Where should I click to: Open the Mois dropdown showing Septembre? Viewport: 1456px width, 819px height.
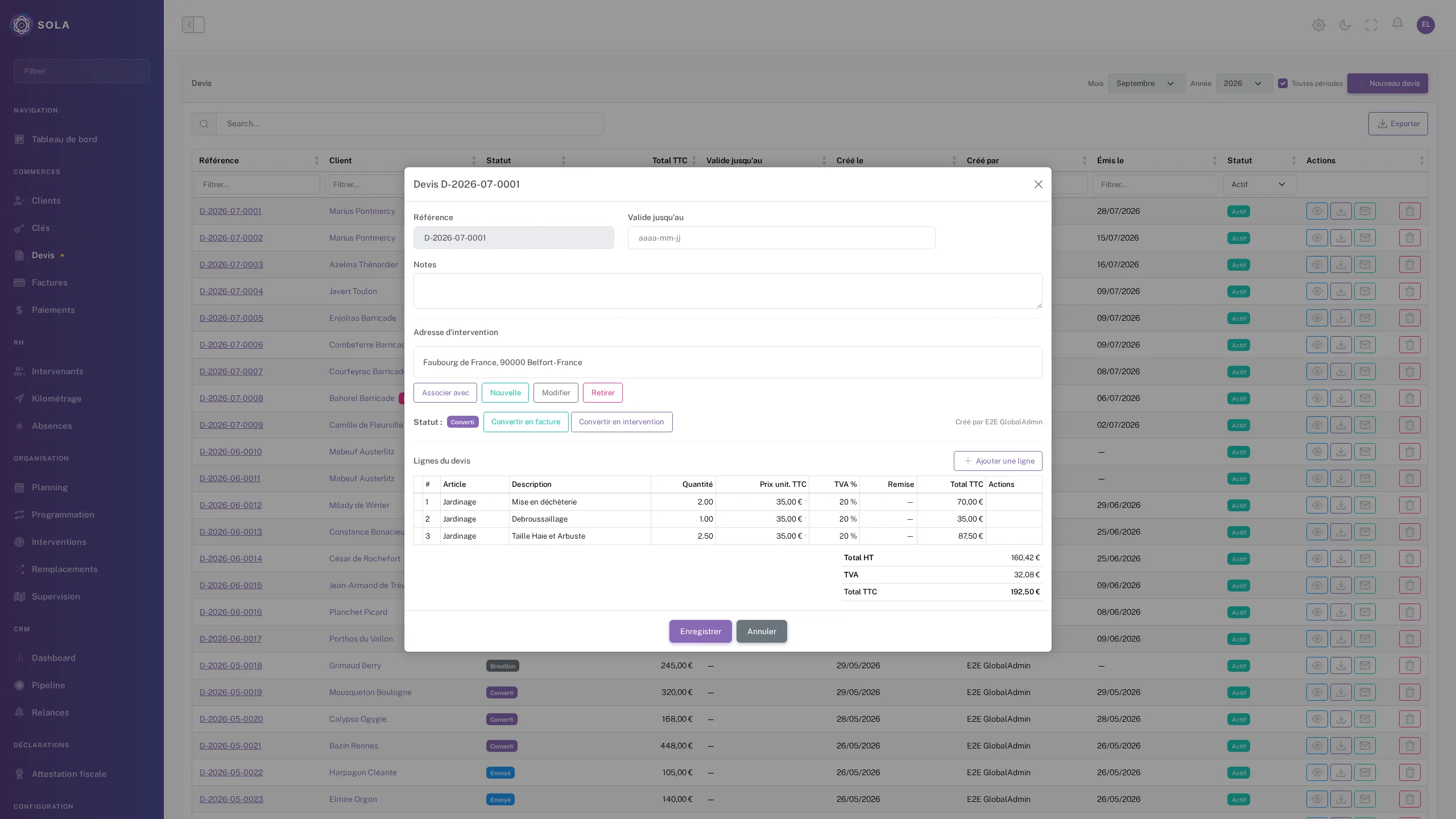point(1147,83)
